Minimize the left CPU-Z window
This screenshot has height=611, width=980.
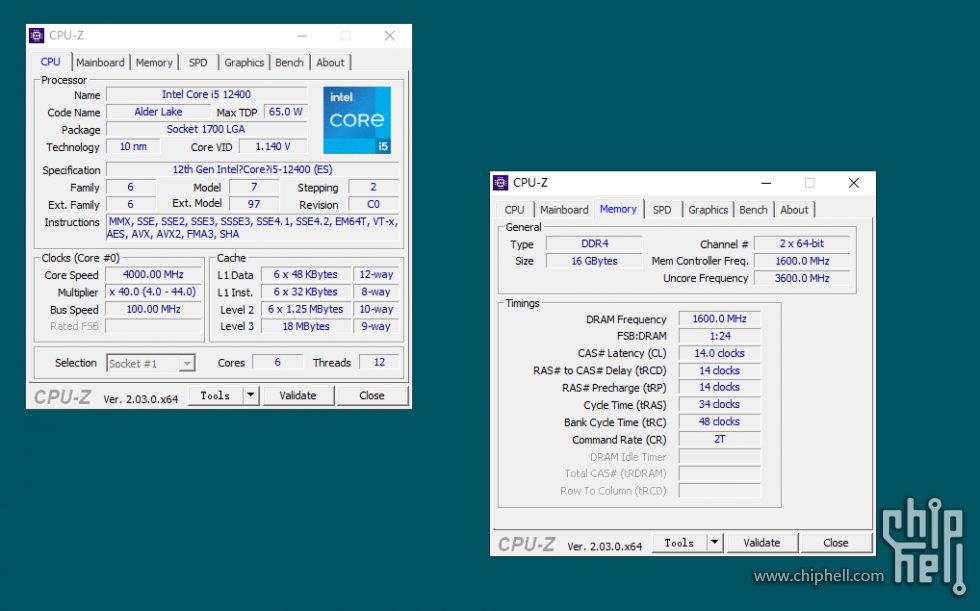302,36
